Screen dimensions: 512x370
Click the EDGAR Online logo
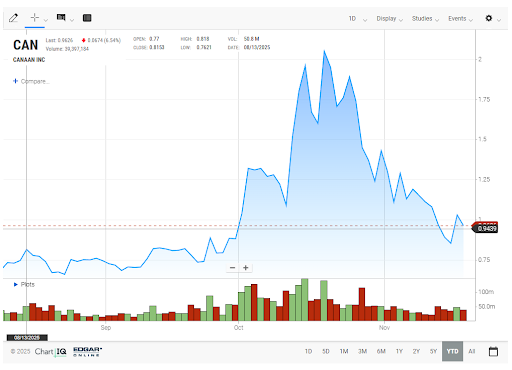tap(87, 351)
